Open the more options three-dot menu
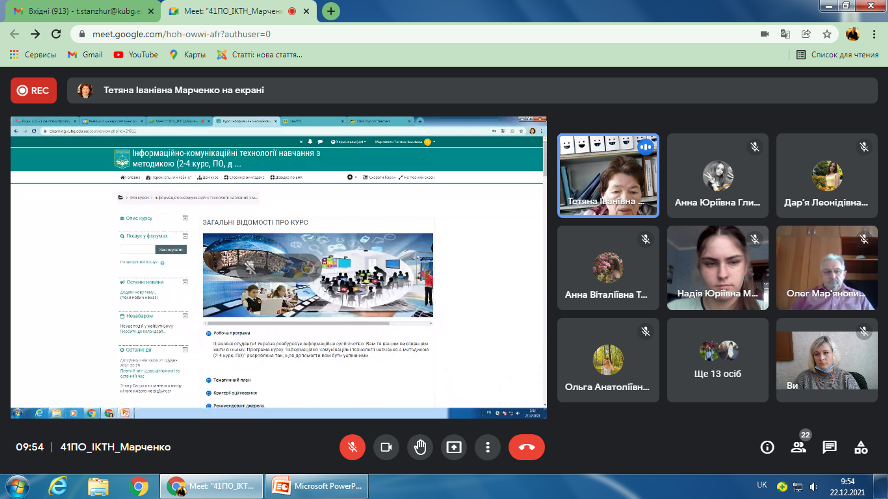Viewport: 888px width, 499px height. coord(487,447)
